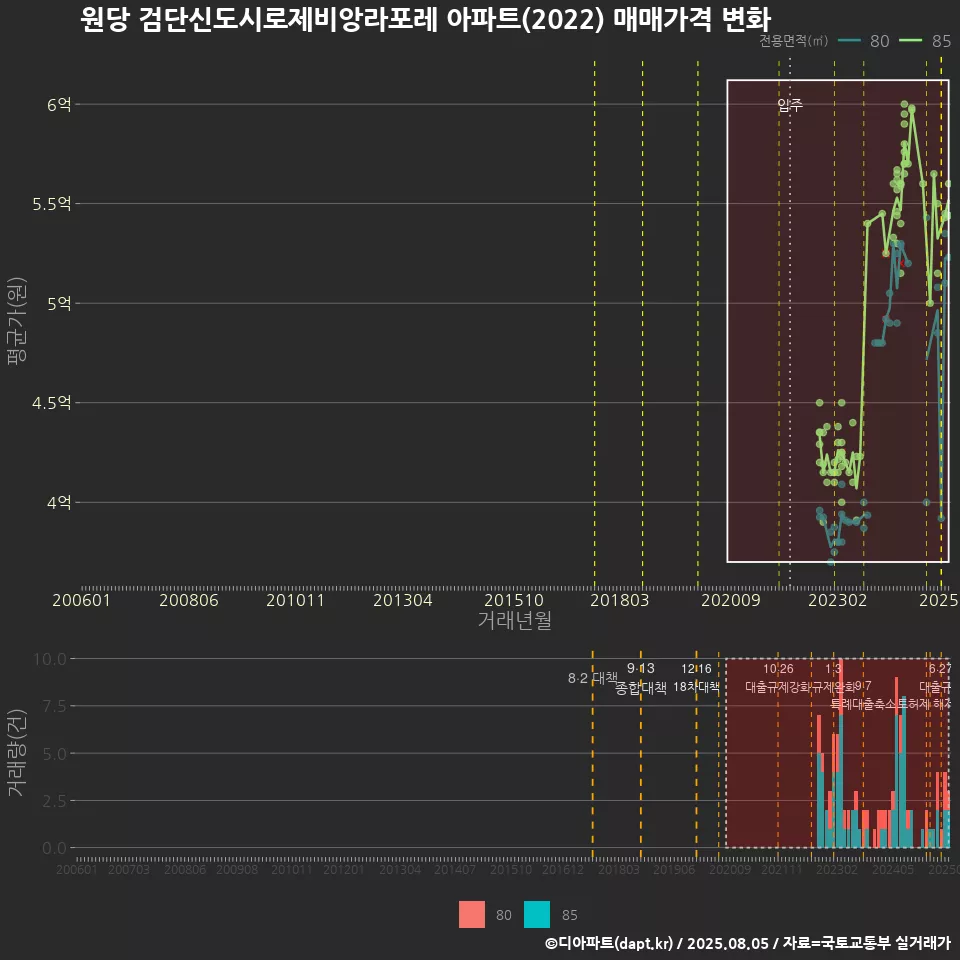The image size is (960, 960).
Task: Click the 7.5 volume axis label
Action: [x=54, y=707]
